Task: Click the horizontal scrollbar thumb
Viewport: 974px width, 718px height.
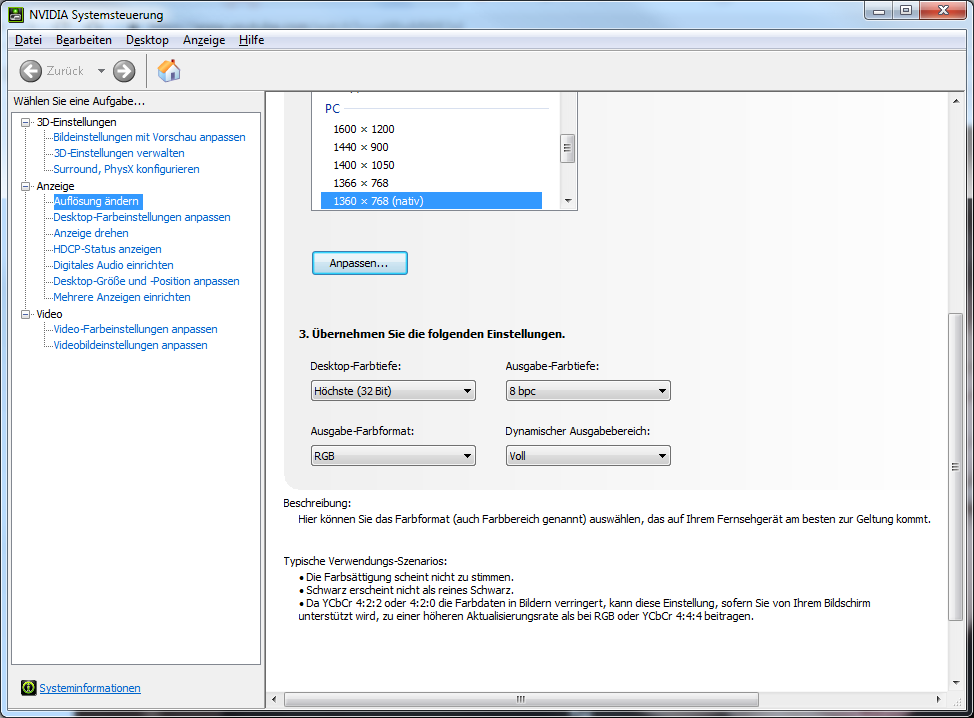Action: [521, 699]
